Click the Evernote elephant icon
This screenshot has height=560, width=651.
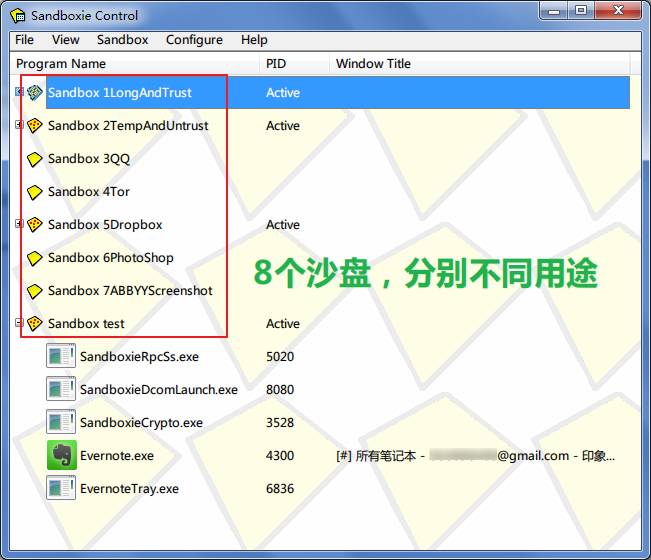click(x=62, y=455)
